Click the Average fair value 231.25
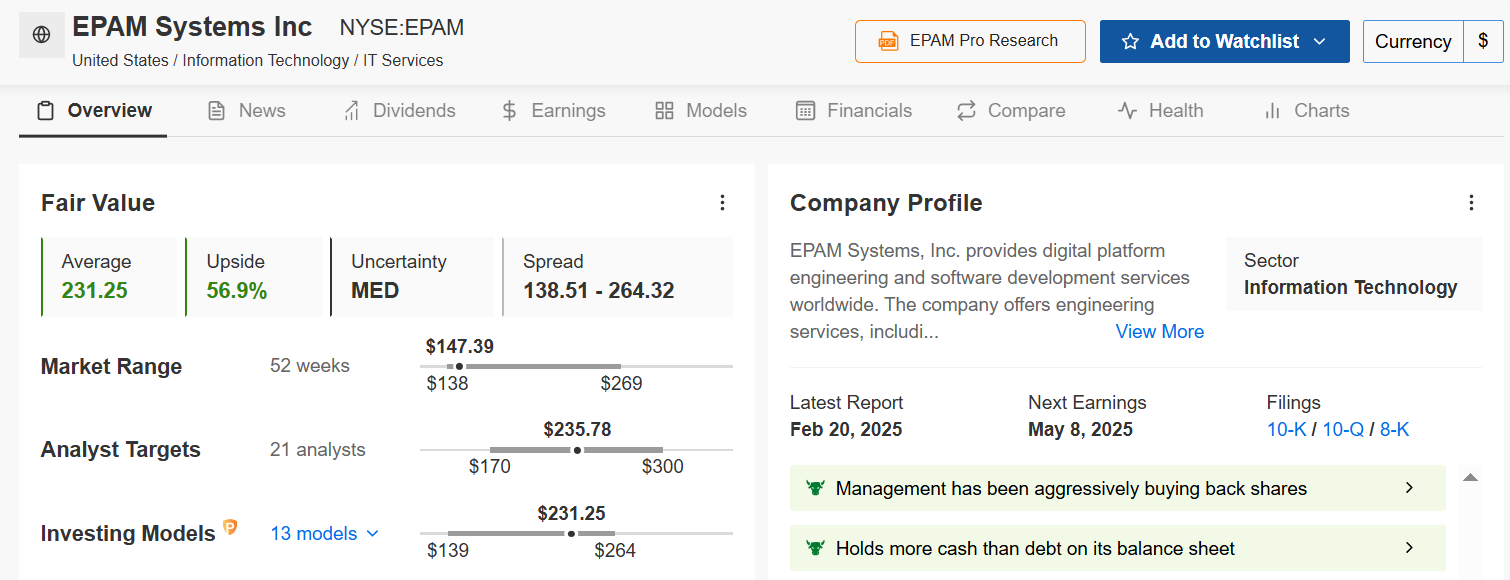1510x580 pixels. [96, 291]
